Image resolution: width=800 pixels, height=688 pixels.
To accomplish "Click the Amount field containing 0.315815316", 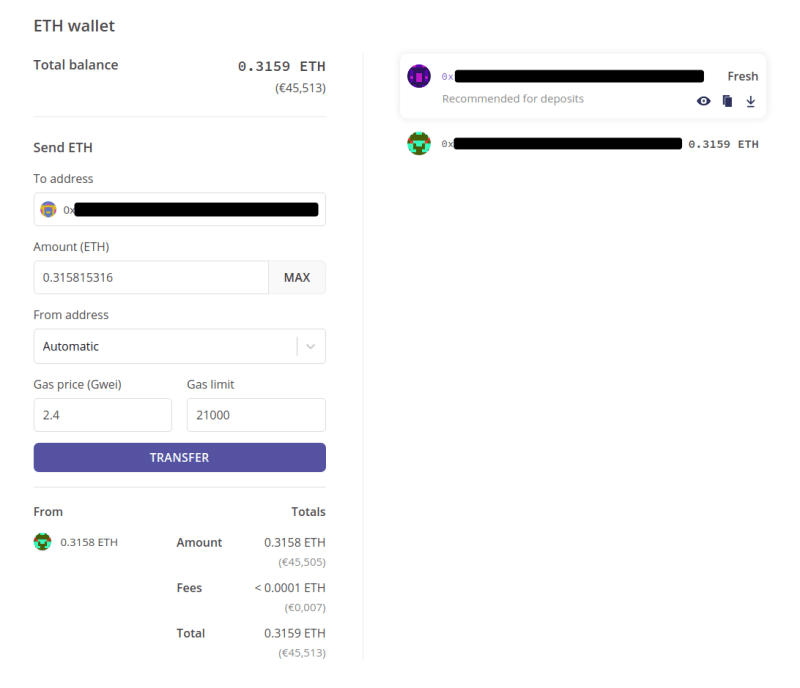I will click(150, 277).
